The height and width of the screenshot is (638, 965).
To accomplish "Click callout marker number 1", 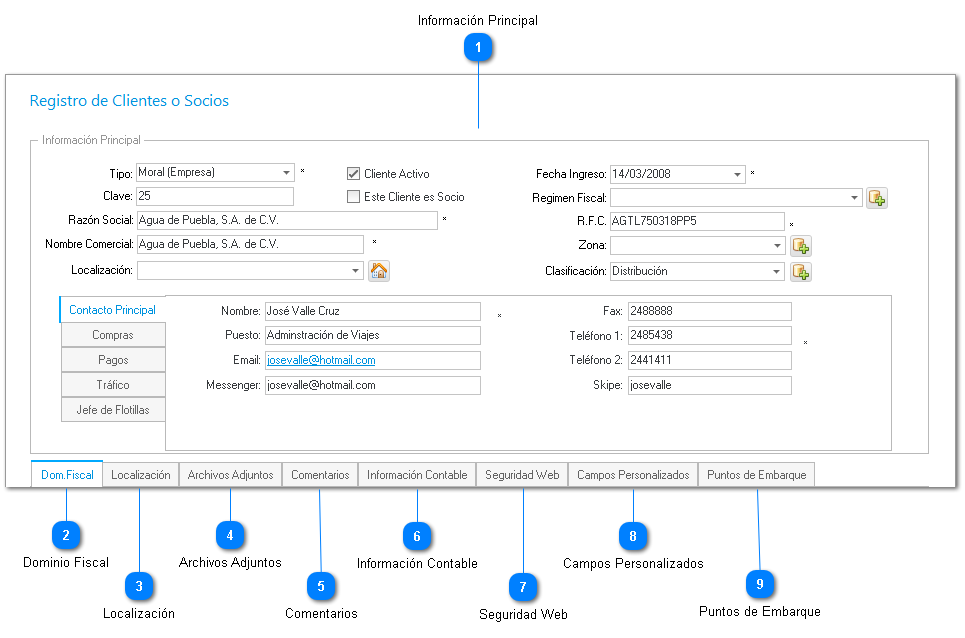I will pyautogui.click(x=478, y=48).
